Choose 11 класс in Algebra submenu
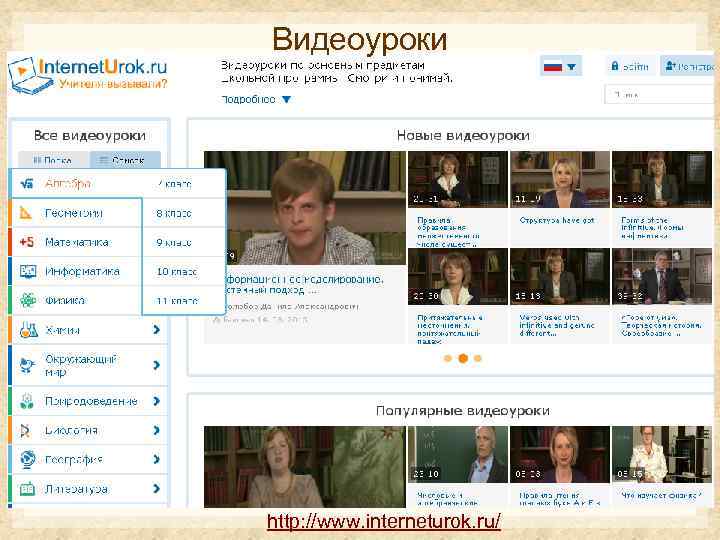The image size is (720, 540). [177, 301]
